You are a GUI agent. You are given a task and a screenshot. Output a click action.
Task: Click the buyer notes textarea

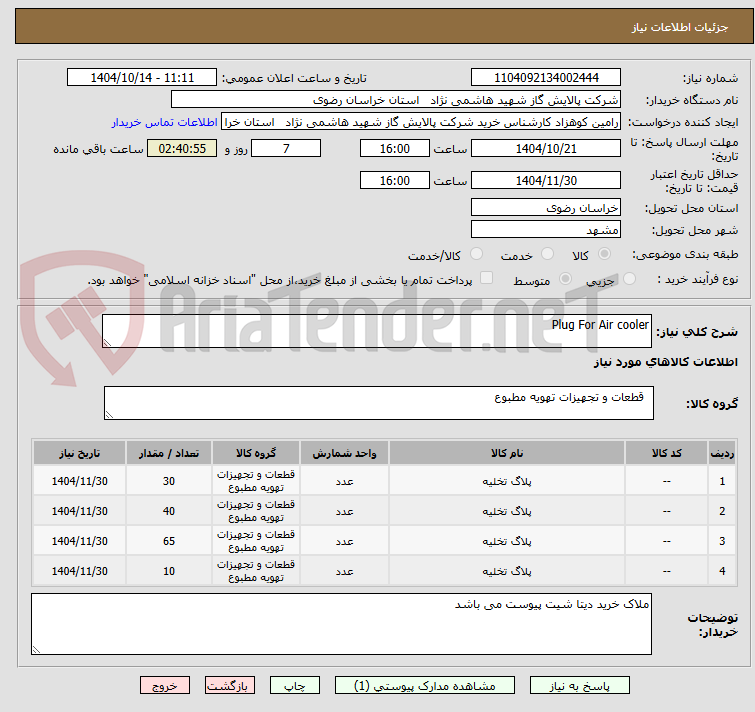pos(341,624)
